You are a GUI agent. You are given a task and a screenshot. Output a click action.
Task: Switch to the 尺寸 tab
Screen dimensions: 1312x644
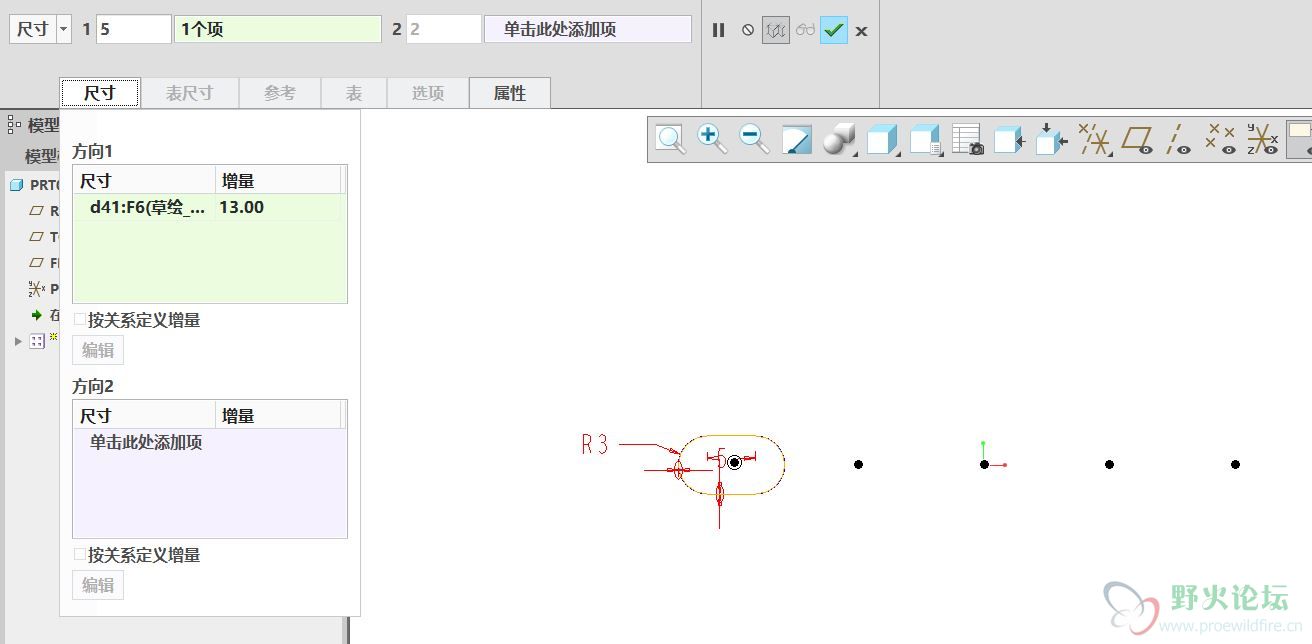pos(99,93)
